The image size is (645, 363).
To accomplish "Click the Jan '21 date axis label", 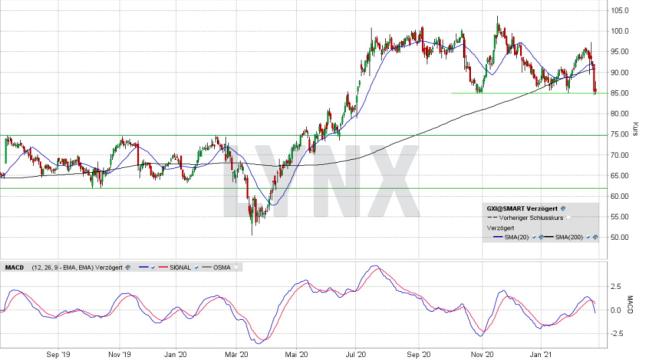I will point(541,354).
